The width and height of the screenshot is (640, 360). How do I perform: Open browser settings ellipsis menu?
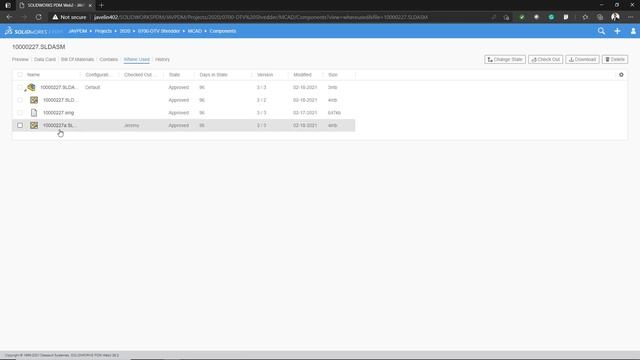point(631,17)
